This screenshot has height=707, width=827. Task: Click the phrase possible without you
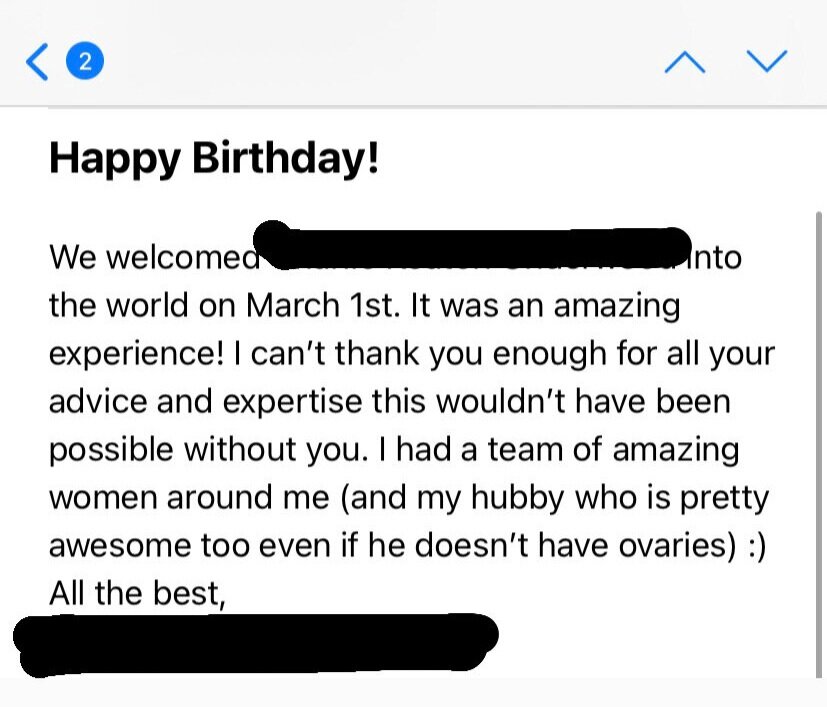(208, 451)
